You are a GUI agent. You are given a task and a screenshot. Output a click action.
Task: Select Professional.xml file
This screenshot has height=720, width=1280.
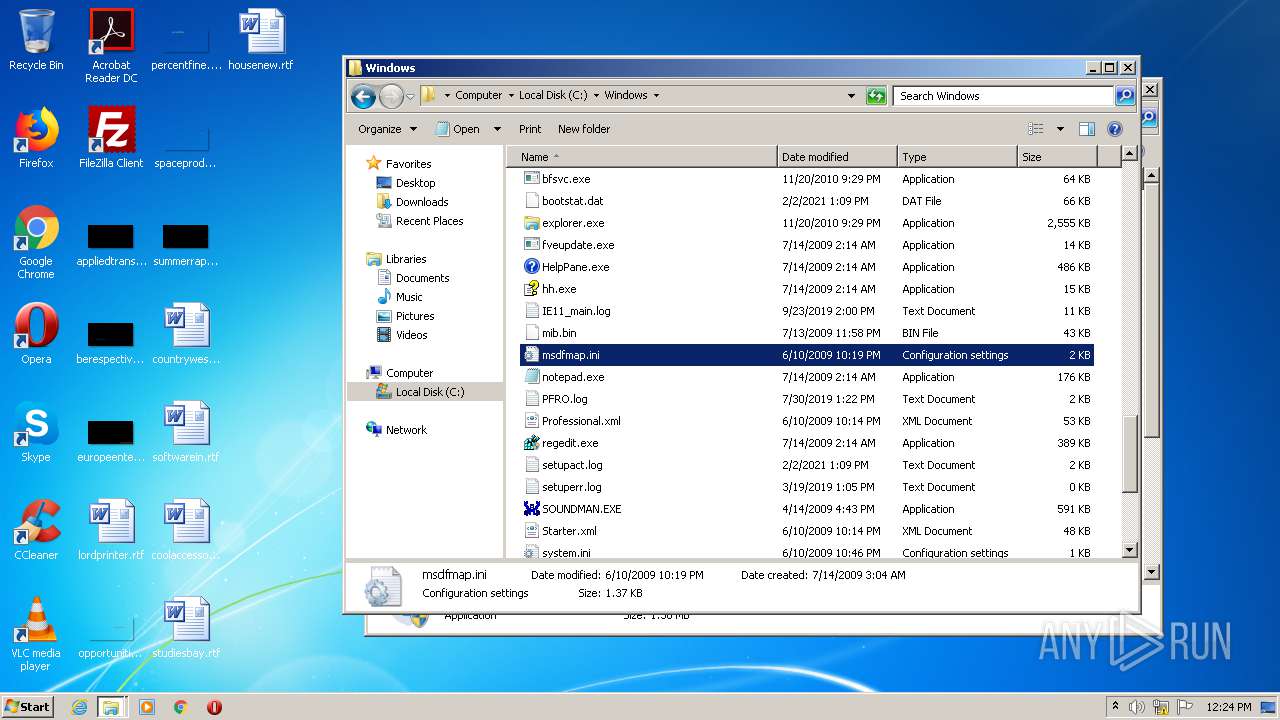tap(581, 421)
